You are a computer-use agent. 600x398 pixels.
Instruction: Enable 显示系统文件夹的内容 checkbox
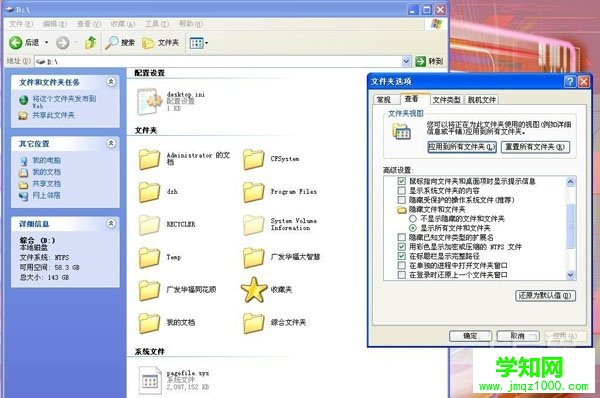click(x=401, y=190)
